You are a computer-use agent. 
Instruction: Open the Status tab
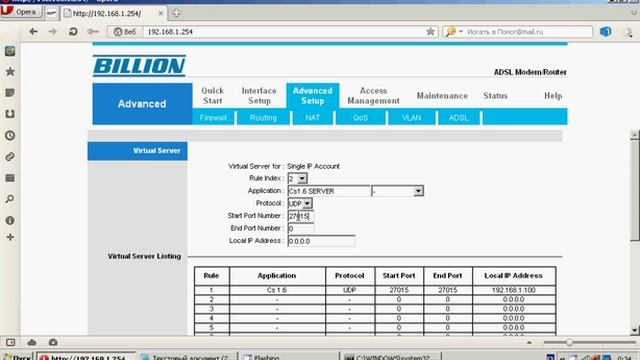click(x=495, y=96)
